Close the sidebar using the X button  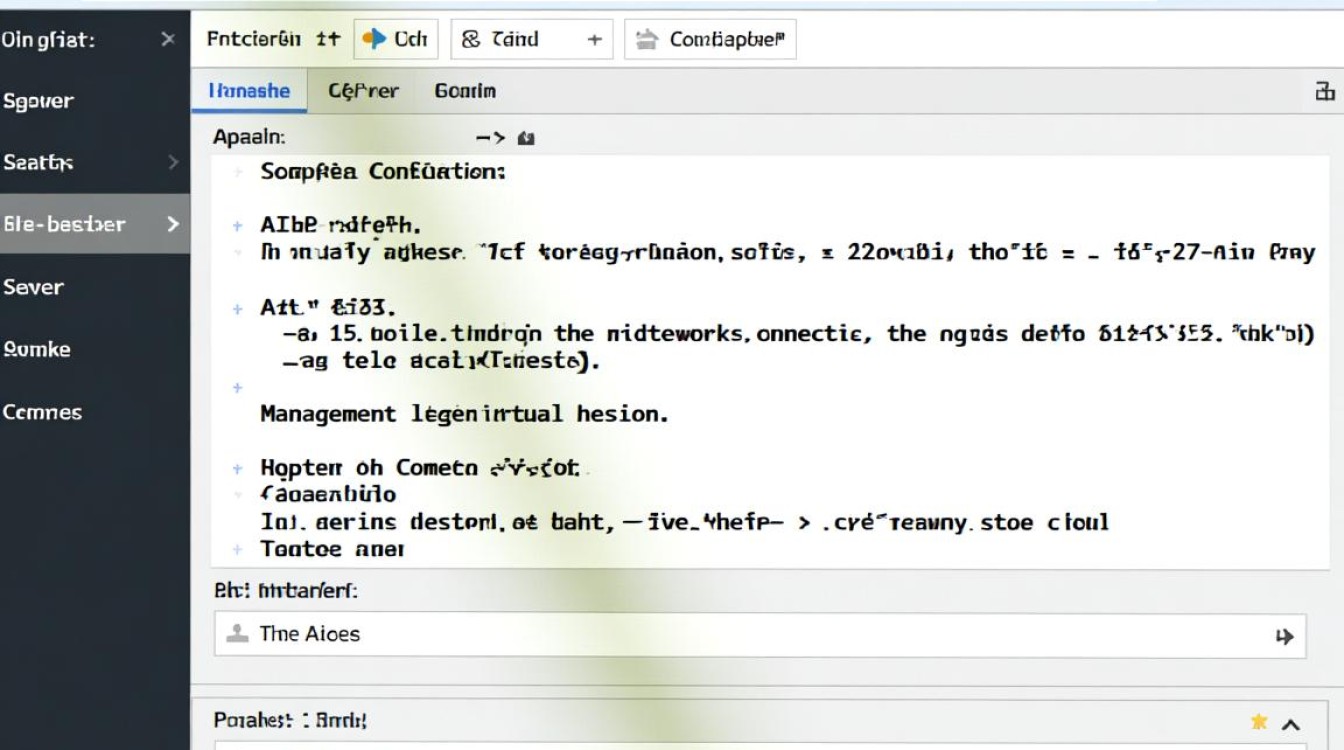click(x=167, y=39)
